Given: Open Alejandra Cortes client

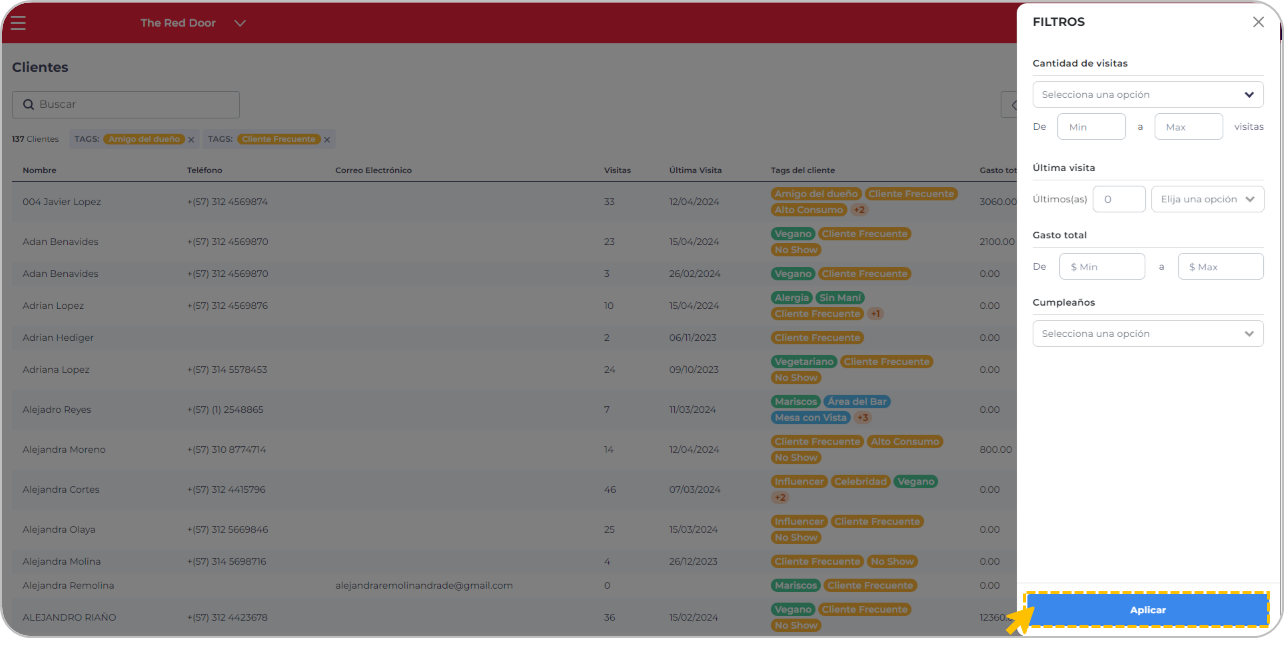Looking at the screenshot, I should (x=61, y=490).
